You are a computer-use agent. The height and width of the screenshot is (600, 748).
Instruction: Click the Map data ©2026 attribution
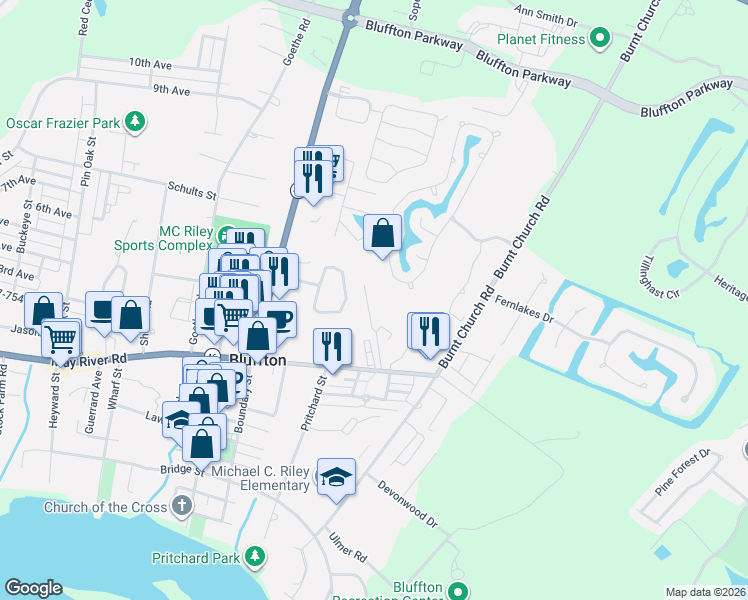[x=706, y=592]
